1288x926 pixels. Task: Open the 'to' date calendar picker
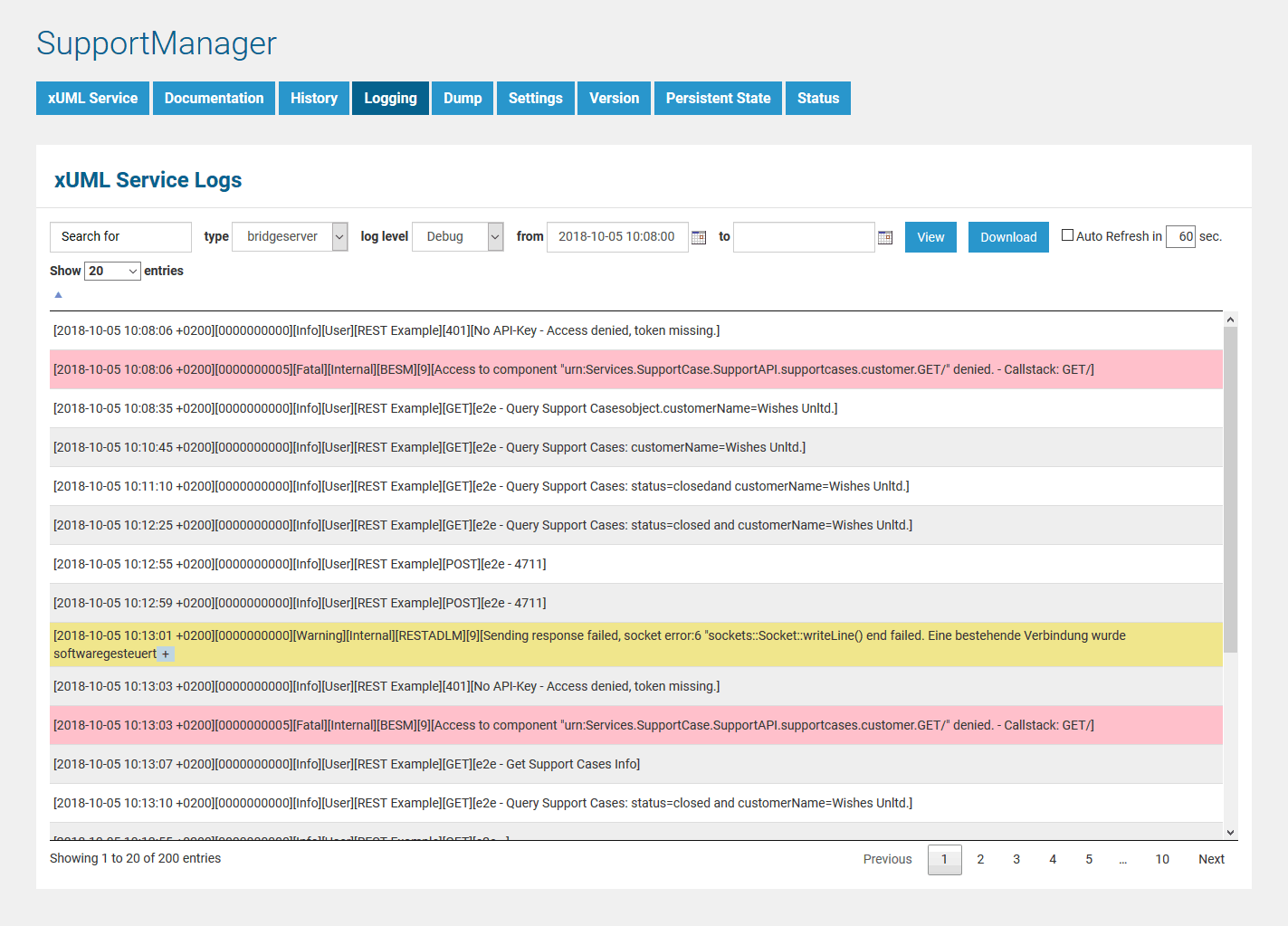pyautogui.click(x=885, y=237)
